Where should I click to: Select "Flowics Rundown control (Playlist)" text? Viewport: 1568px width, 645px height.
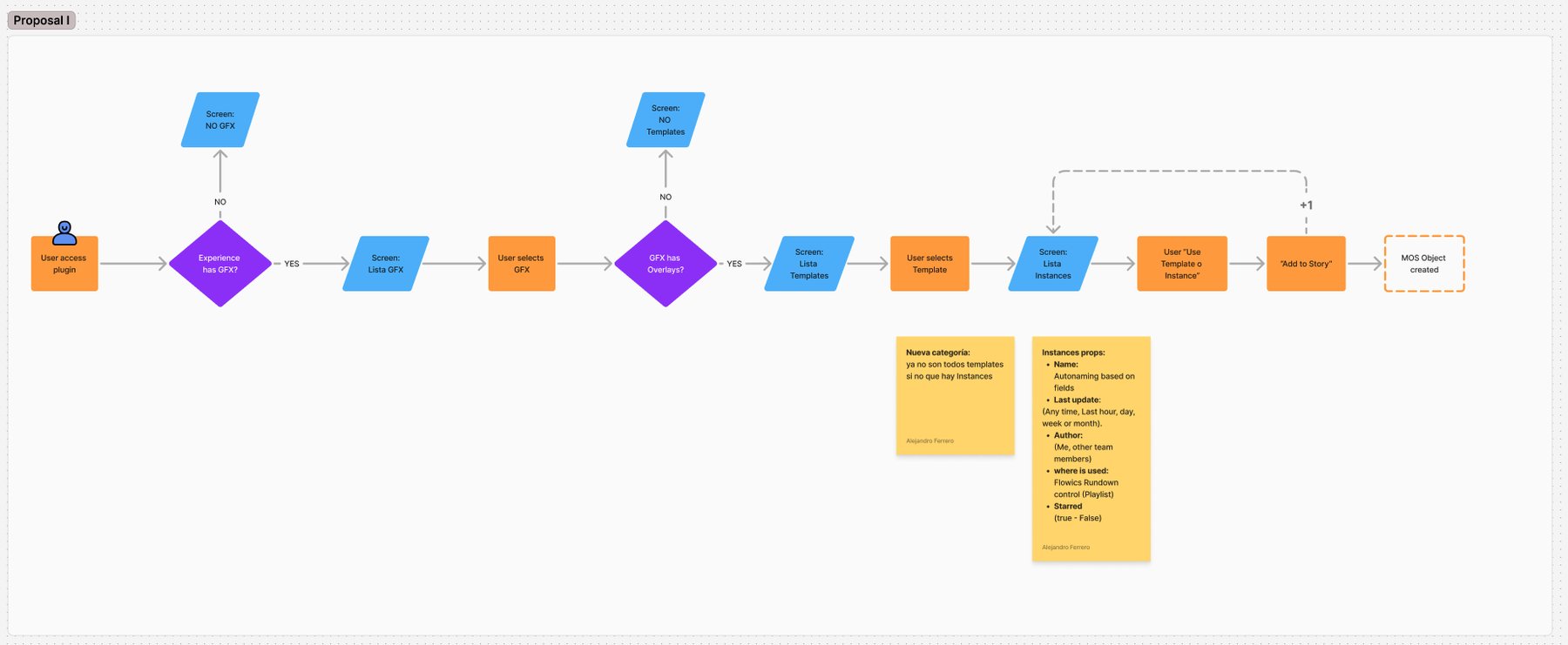[x=1086, y=488]
